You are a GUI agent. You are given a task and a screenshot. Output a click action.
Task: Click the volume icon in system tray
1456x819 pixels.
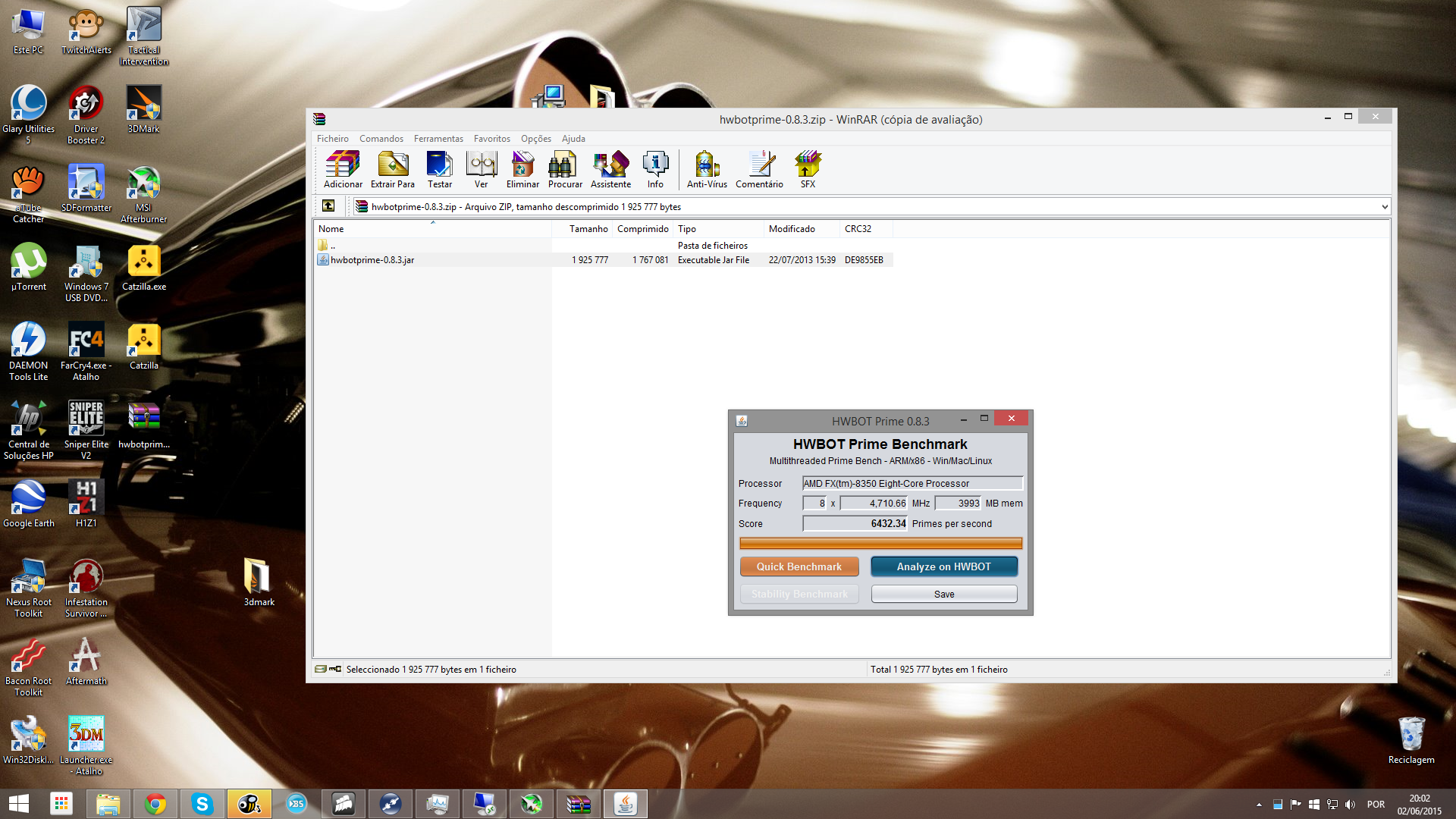point(1350,805)
